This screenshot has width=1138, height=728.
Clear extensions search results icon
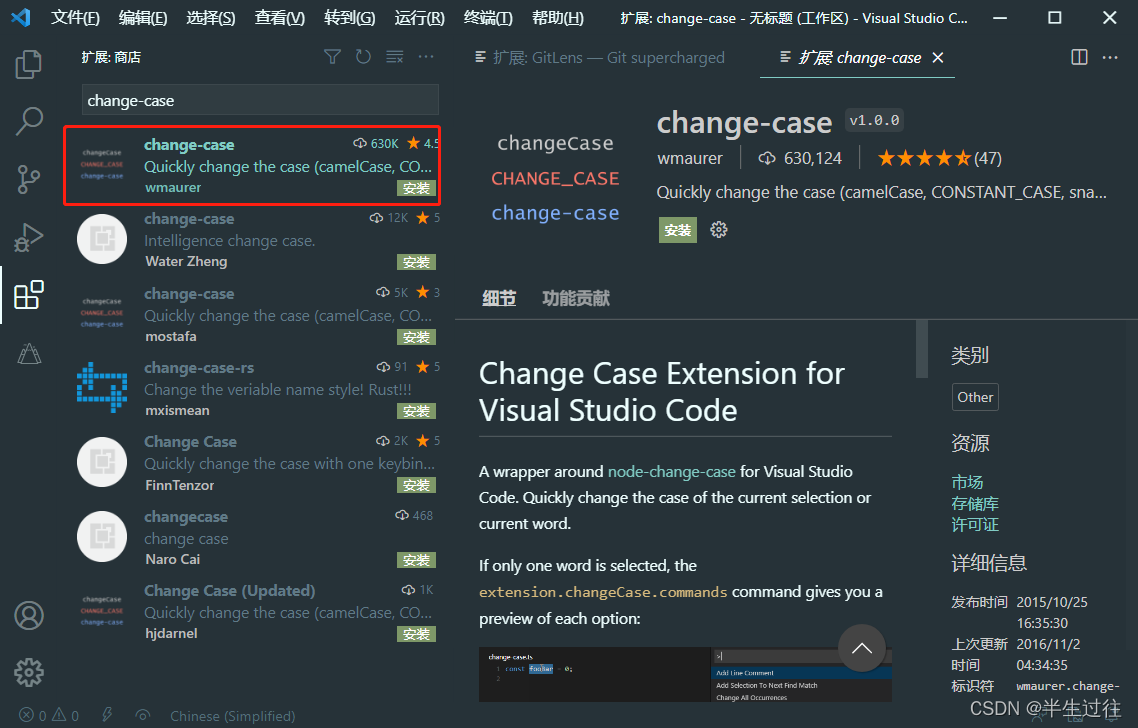(x=395, y=57)
